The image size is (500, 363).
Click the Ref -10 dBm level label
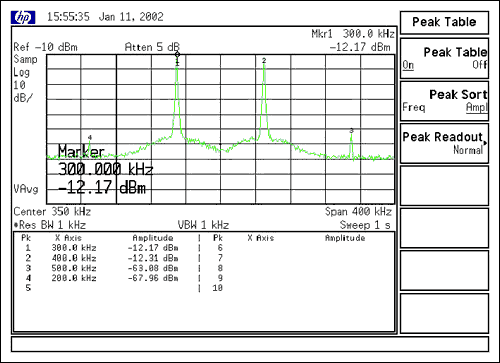pyautogui.click(x=45, y=47)
